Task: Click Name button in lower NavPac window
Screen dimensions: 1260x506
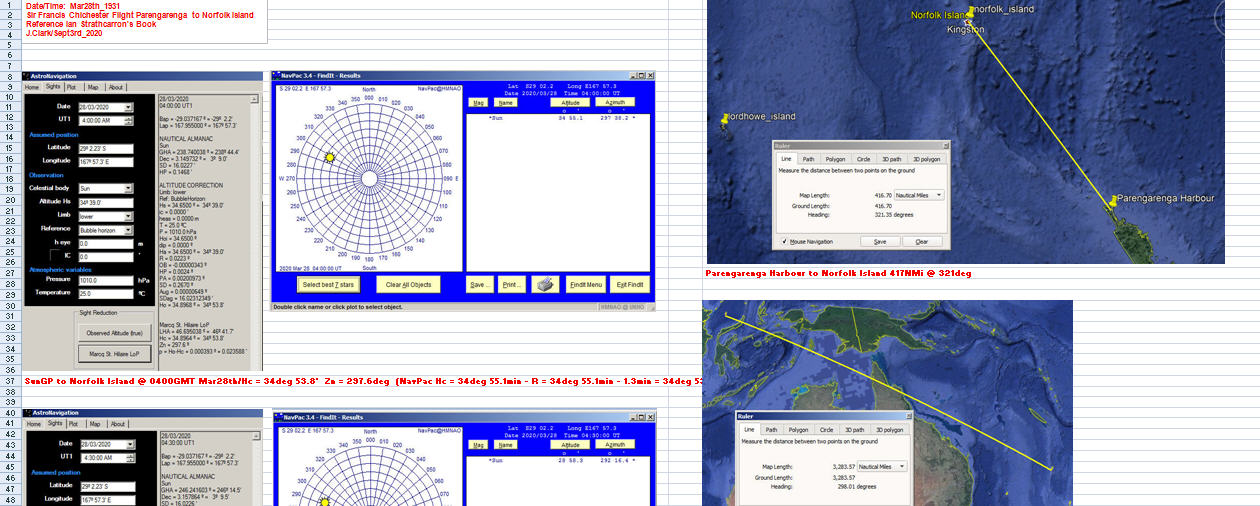Action: coord(506,445)
